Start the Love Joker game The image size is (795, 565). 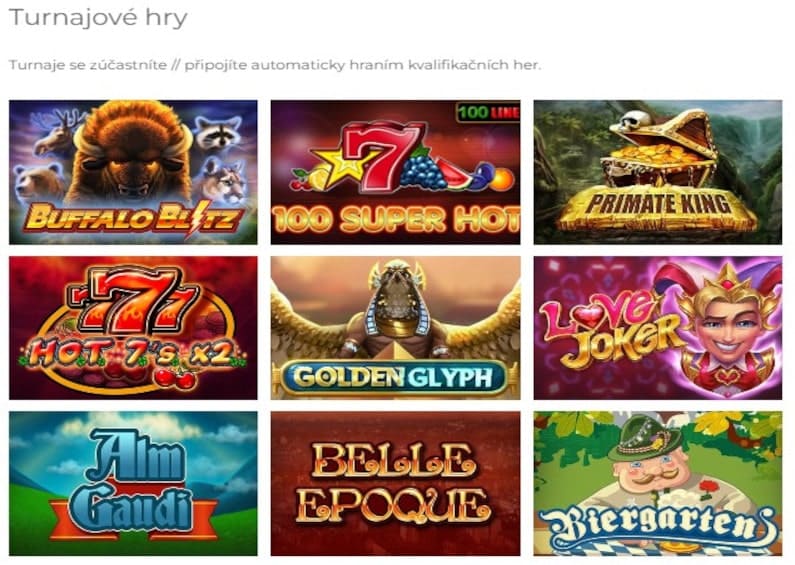(x=658, y=328)
